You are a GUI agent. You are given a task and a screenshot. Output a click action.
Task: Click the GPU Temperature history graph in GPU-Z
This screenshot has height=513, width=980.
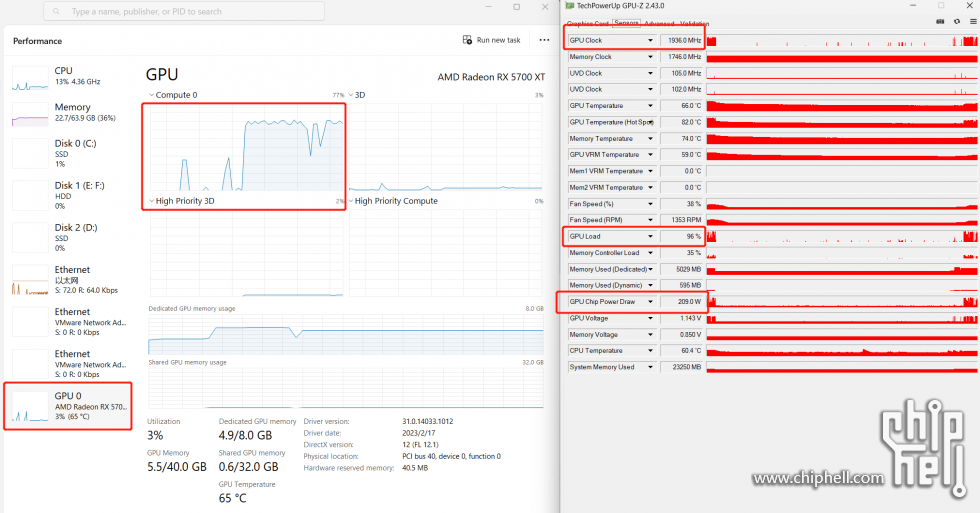(842, 106)
